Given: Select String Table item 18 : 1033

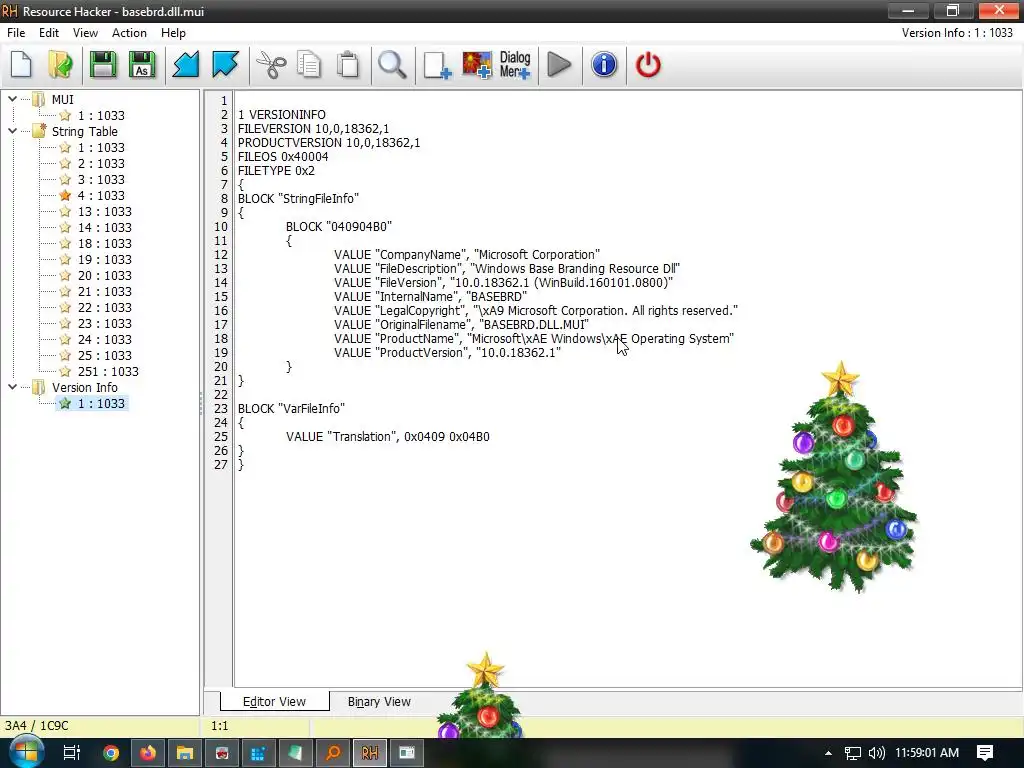Looking at the screenshot, I should point(104,244).
